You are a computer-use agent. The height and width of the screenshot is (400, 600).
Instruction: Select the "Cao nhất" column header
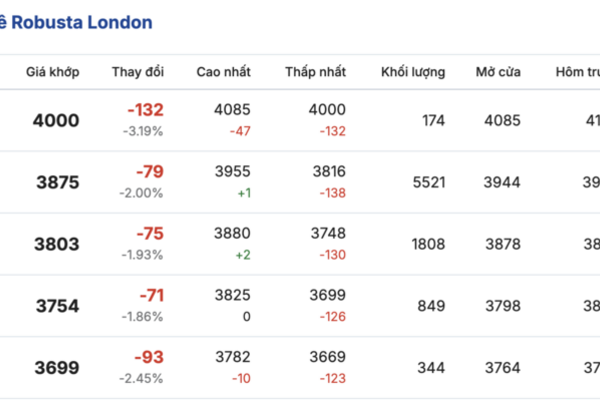point(223,73)
